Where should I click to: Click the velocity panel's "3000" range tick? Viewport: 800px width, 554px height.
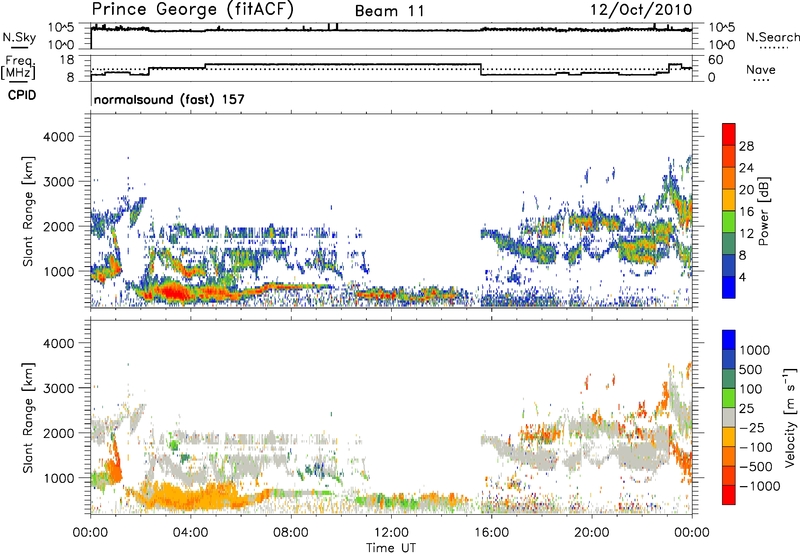(58, 388)
